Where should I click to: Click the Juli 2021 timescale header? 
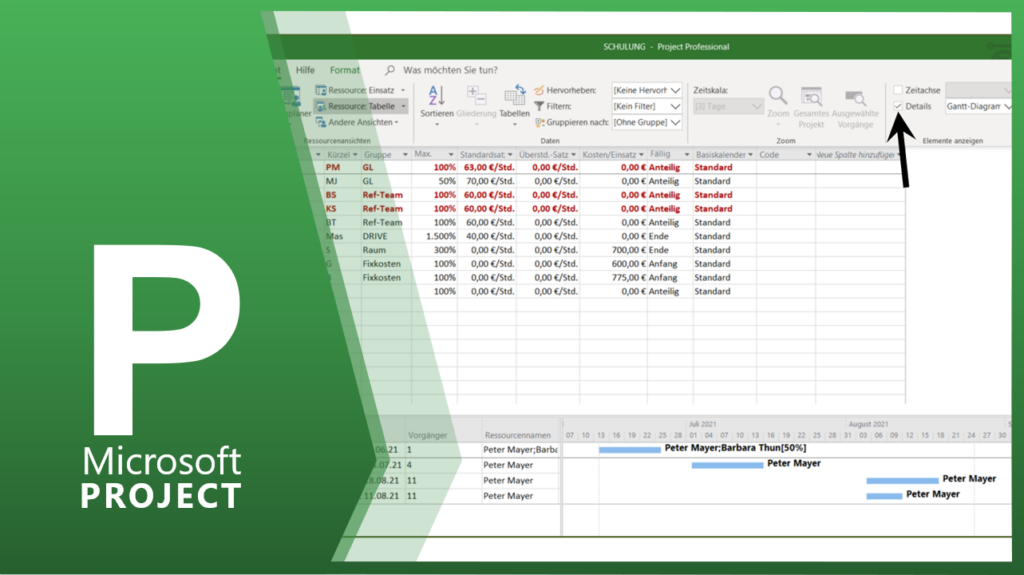coord(702,424)
